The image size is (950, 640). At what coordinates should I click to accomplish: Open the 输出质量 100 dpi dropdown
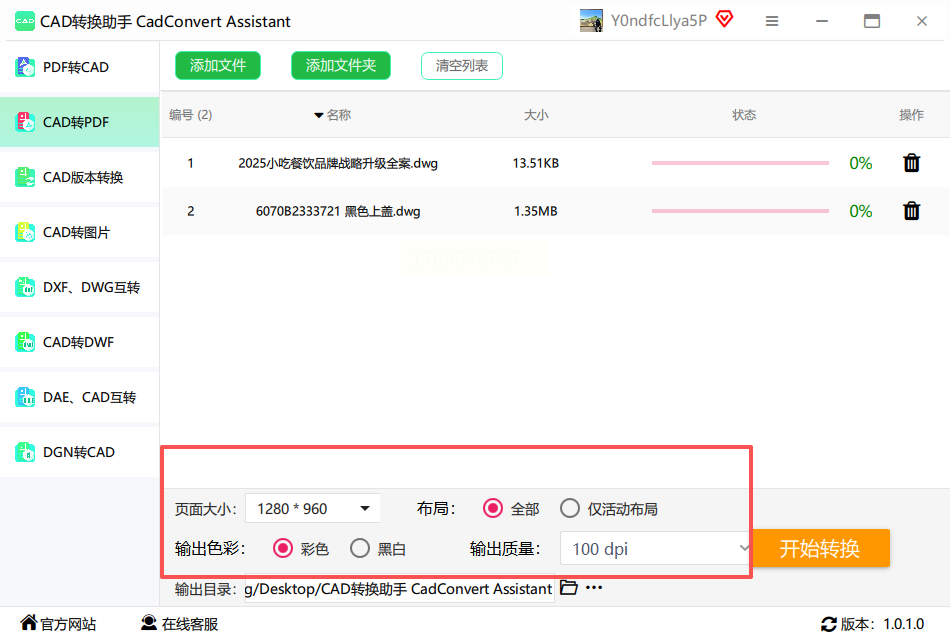(656, 548)
